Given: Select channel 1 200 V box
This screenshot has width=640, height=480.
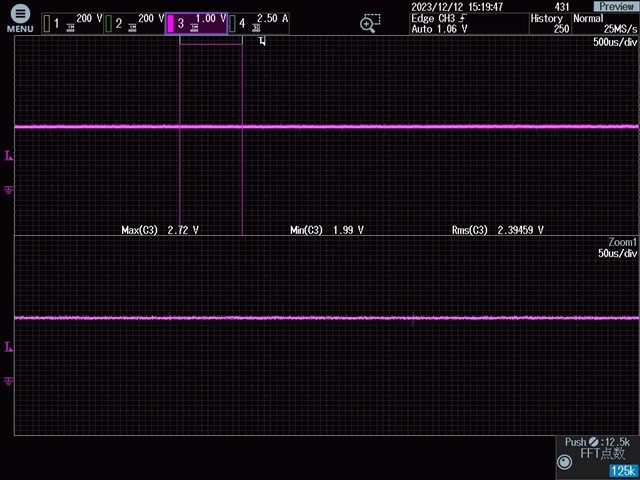Looking at the screenshot, I should 73,23.
